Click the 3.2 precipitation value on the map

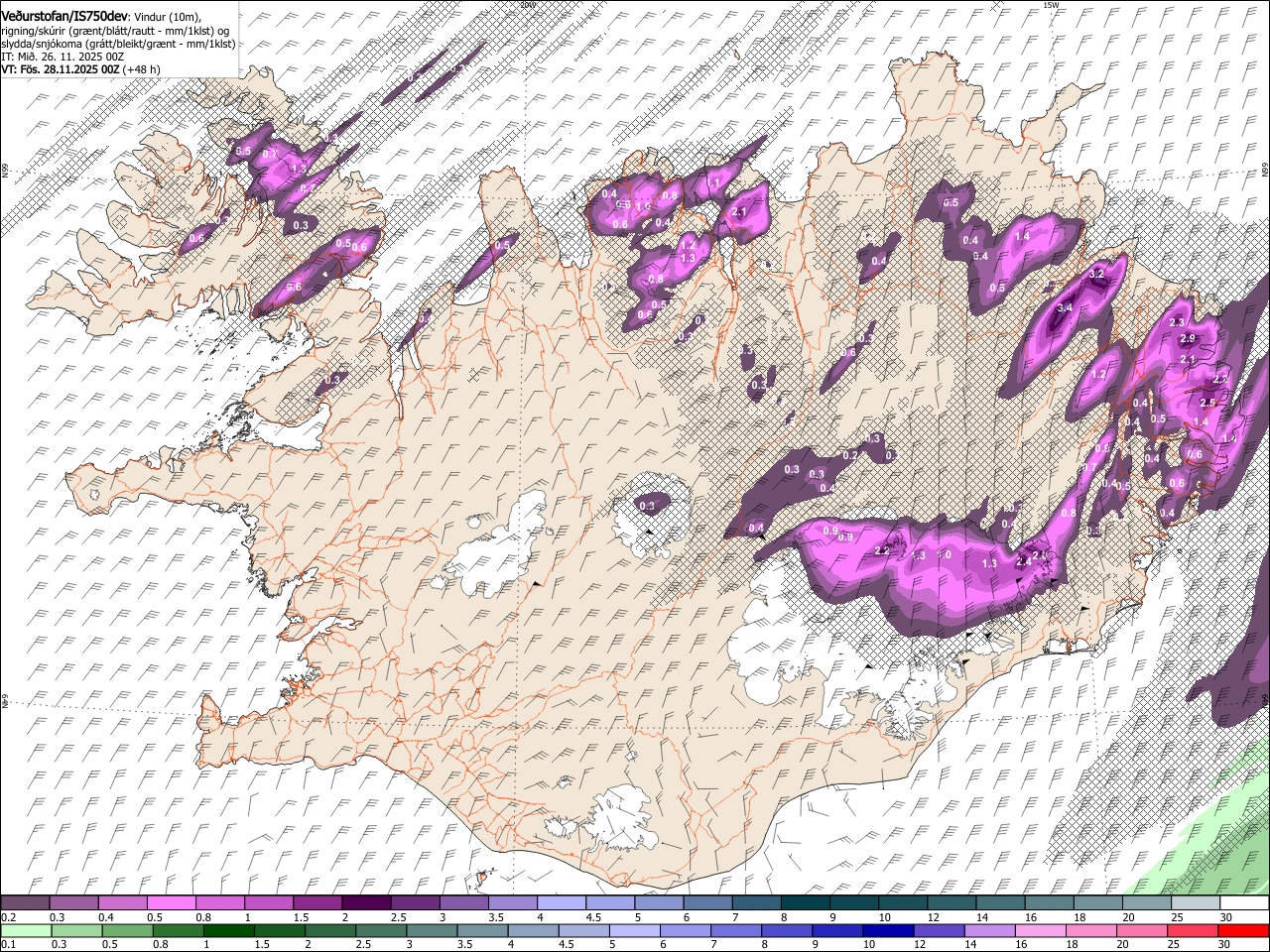pos(1096,273)
